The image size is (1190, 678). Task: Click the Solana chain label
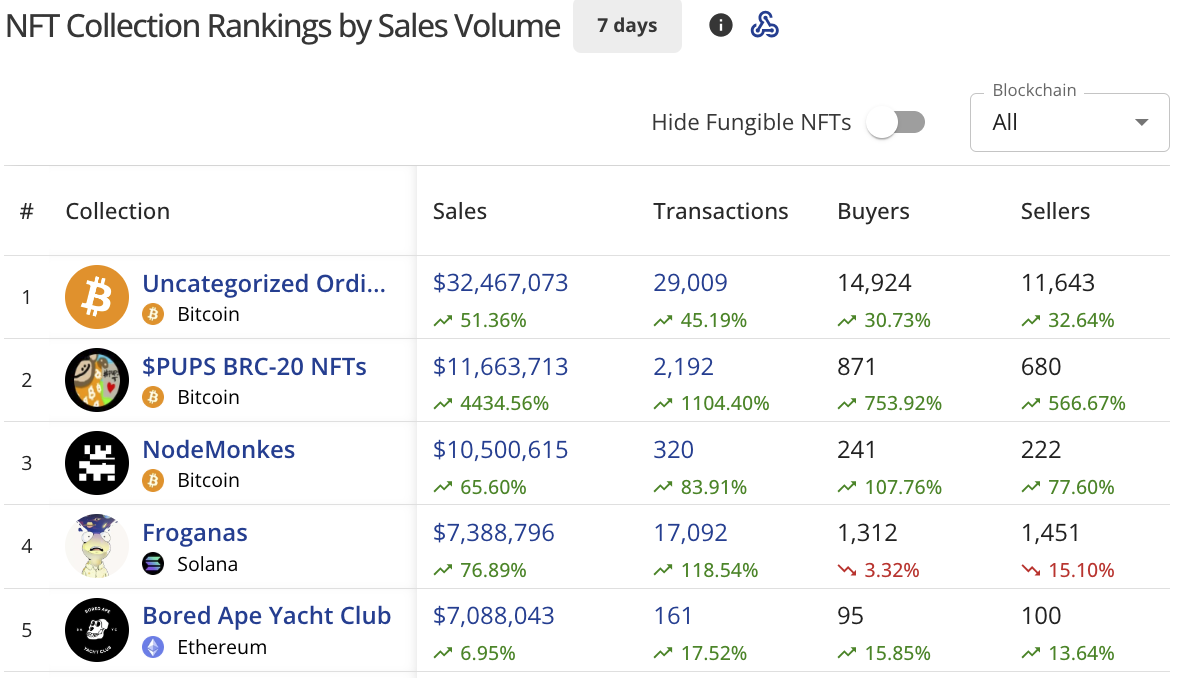tap(208, 564)
